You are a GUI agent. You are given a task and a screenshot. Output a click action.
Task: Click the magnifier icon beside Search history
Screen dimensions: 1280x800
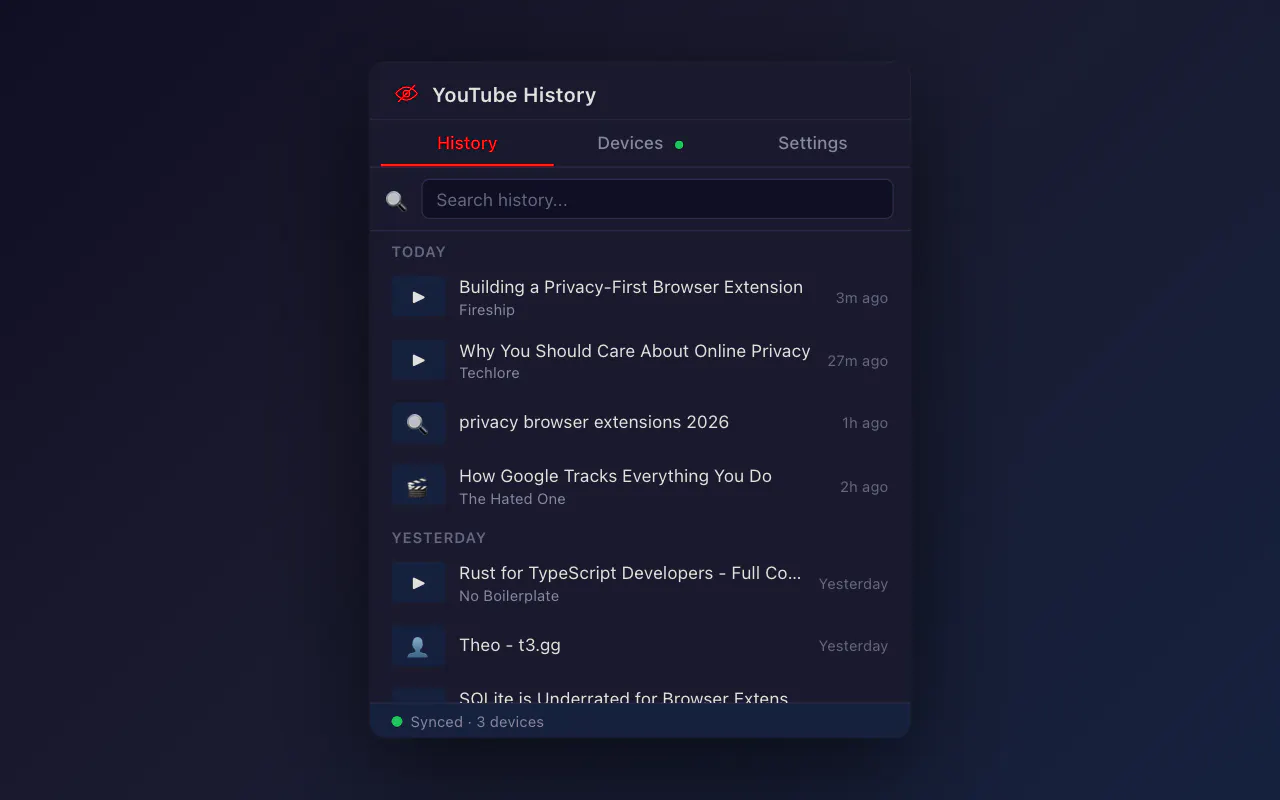pos(396,200)
